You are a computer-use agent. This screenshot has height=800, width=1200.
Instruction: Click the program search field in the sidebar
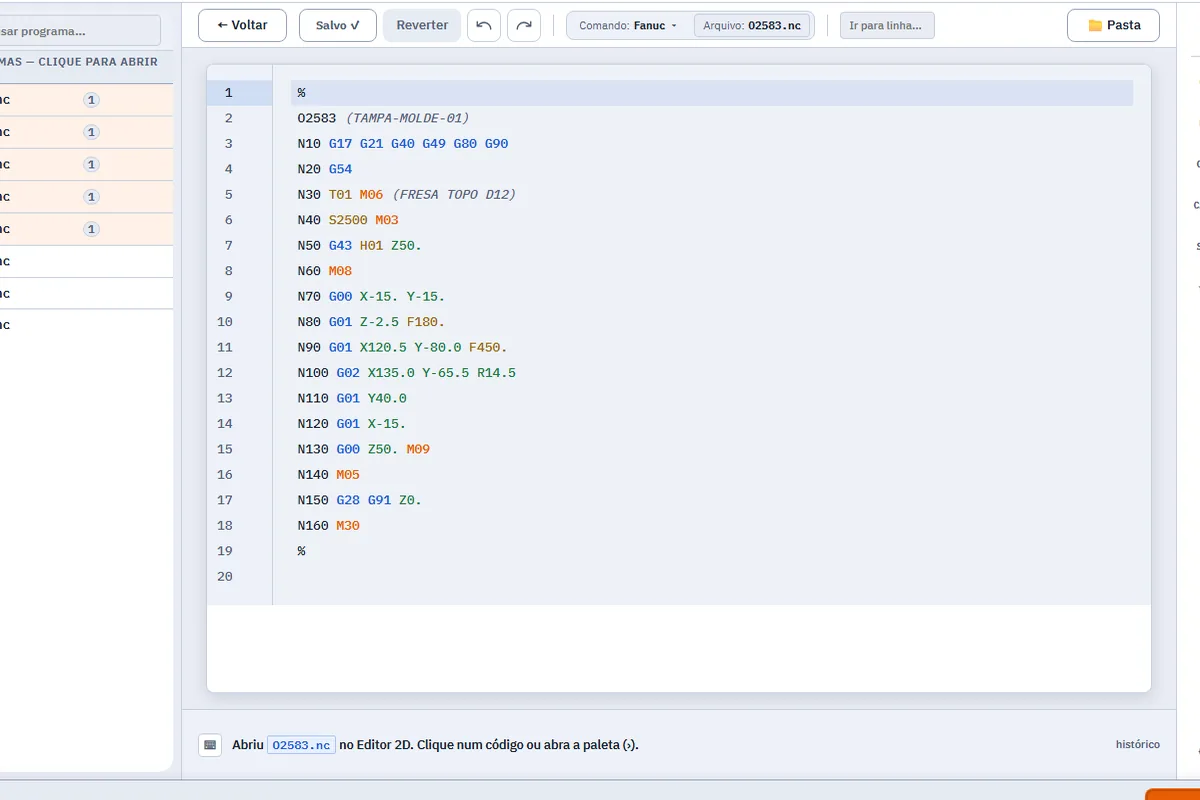[80, 31]
